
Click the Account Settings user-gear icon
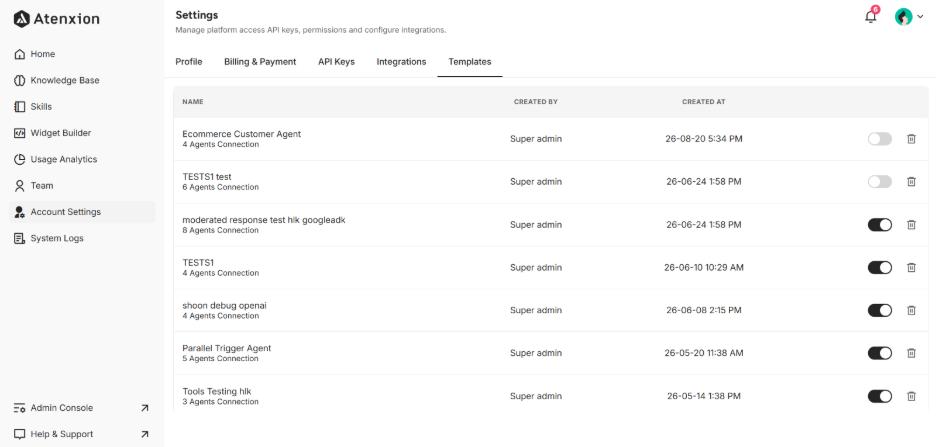[x=19, y=212]
